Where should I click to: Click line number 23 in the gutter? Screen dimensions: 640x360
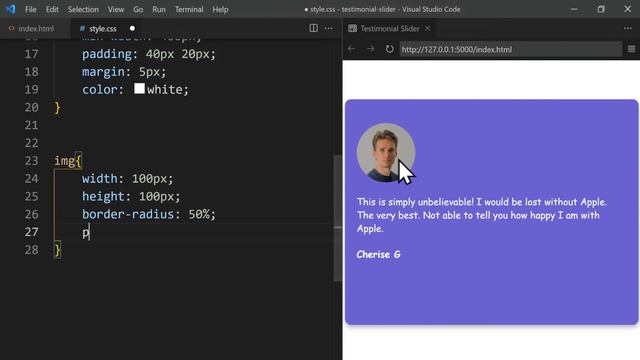[x=31, y=161]
